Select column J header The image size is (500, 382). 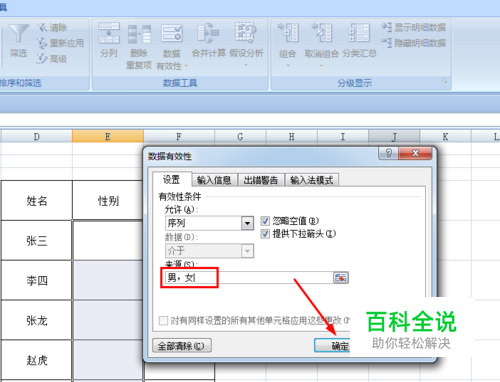pyautogui.click(x=394, y=136)
